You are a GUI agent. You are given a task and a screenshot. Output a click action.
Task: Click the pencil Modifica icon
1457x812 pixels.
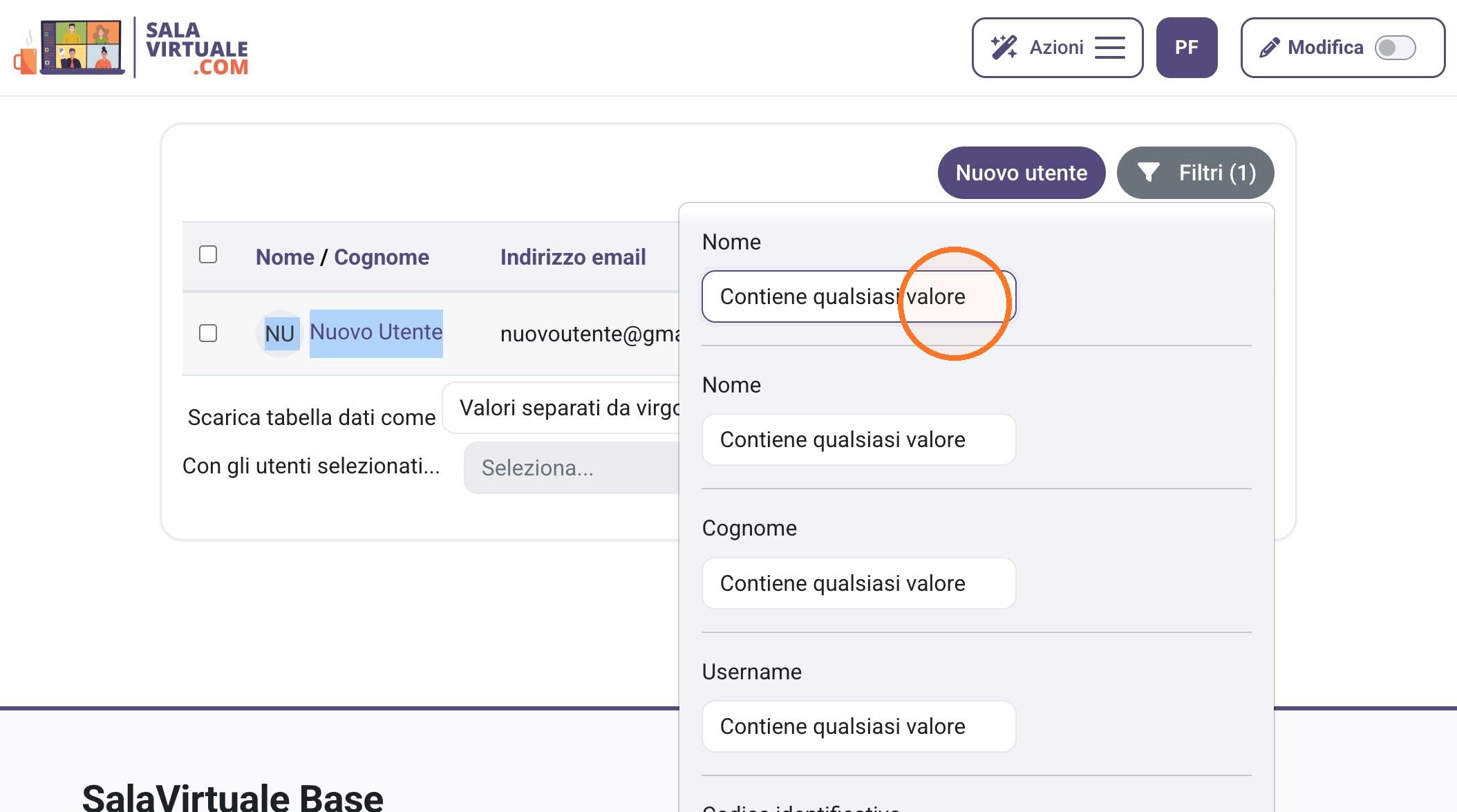tap(1269, 48)
